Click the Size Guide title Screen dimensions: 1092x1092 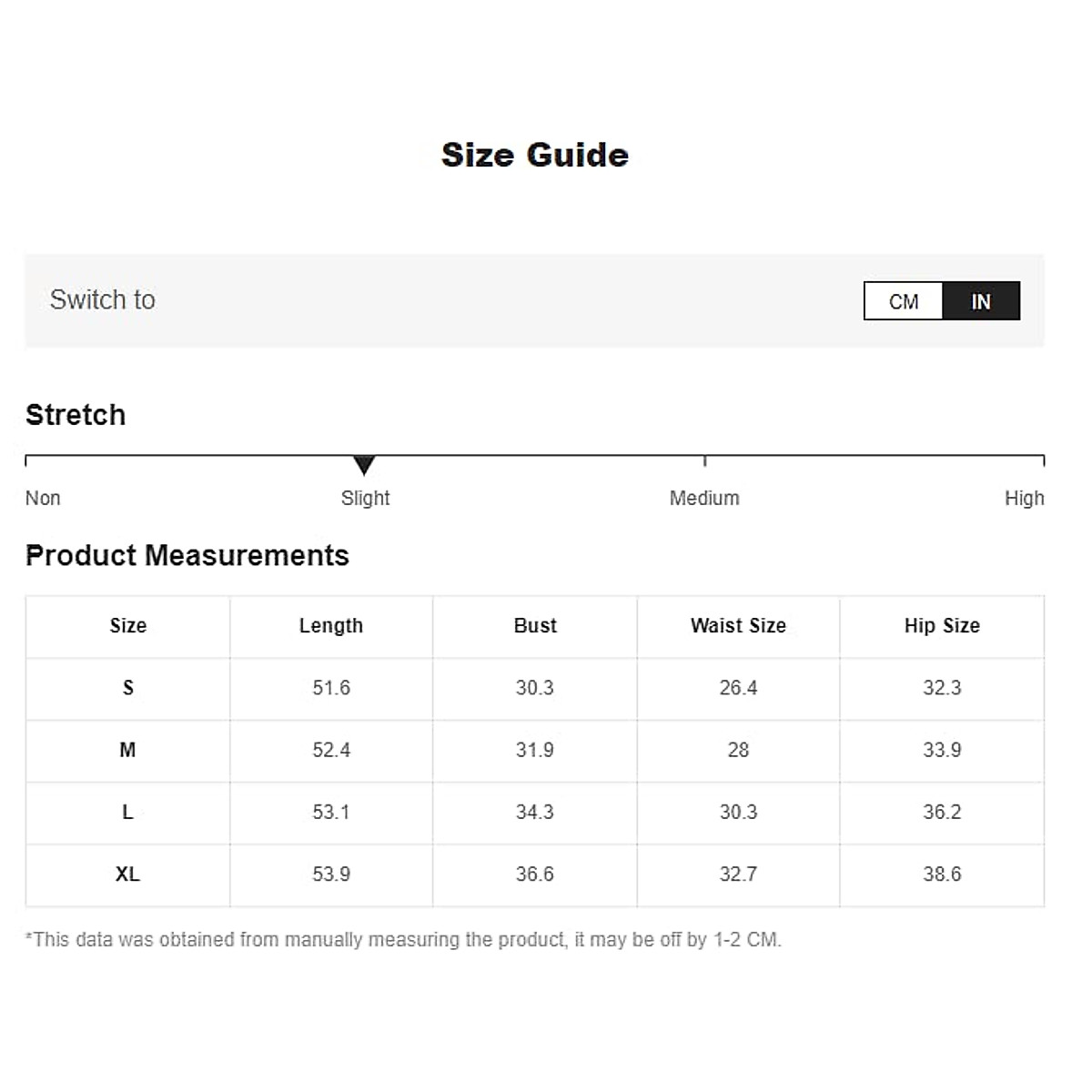tap(535, 156)
